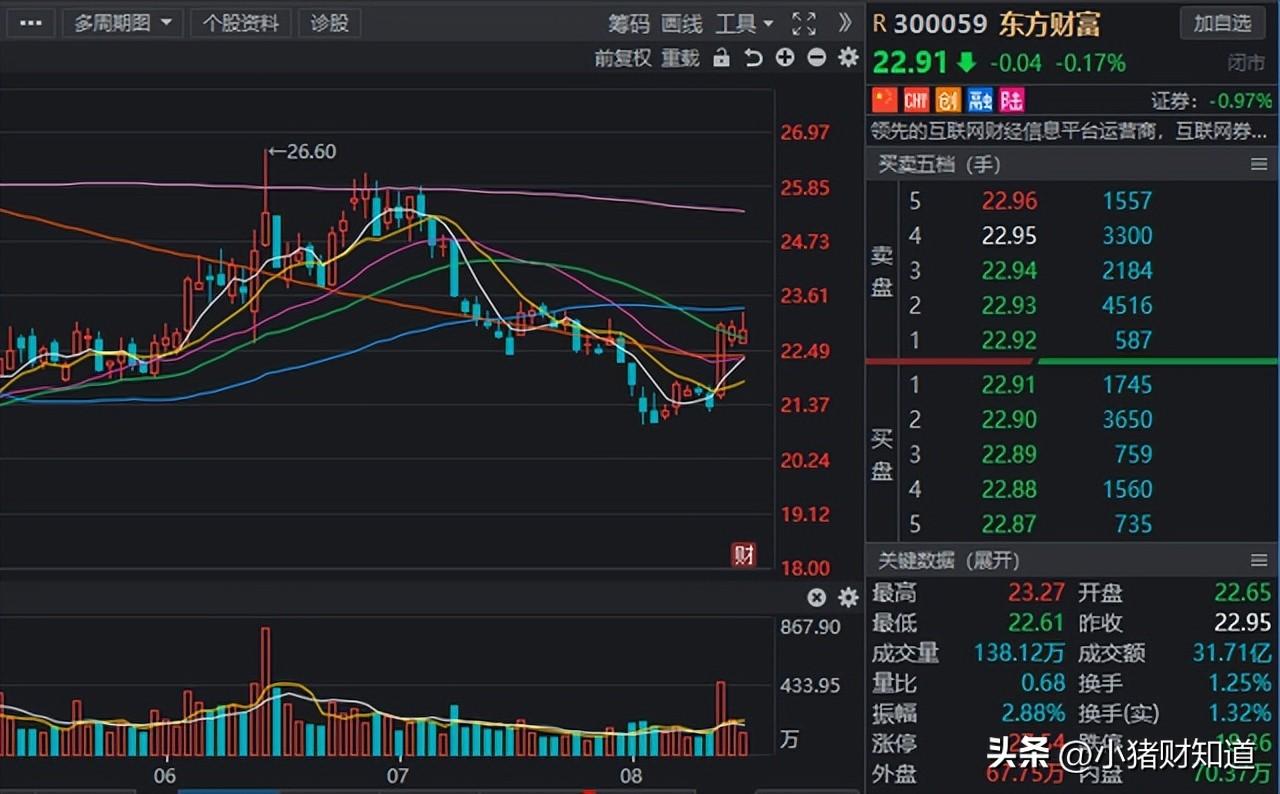Image resolution: width=1280 pixels, height=794 pixels.
Task: Select the 画线 drawing tool
Action: pos(682,23)
